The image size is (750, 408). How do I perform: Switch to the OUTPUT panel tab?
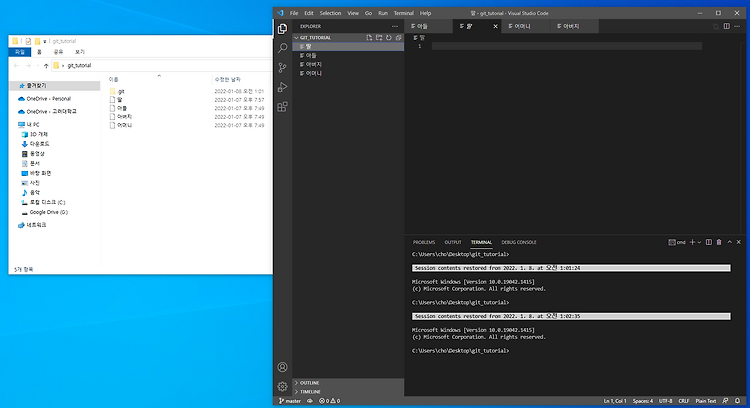coord(452,243)
